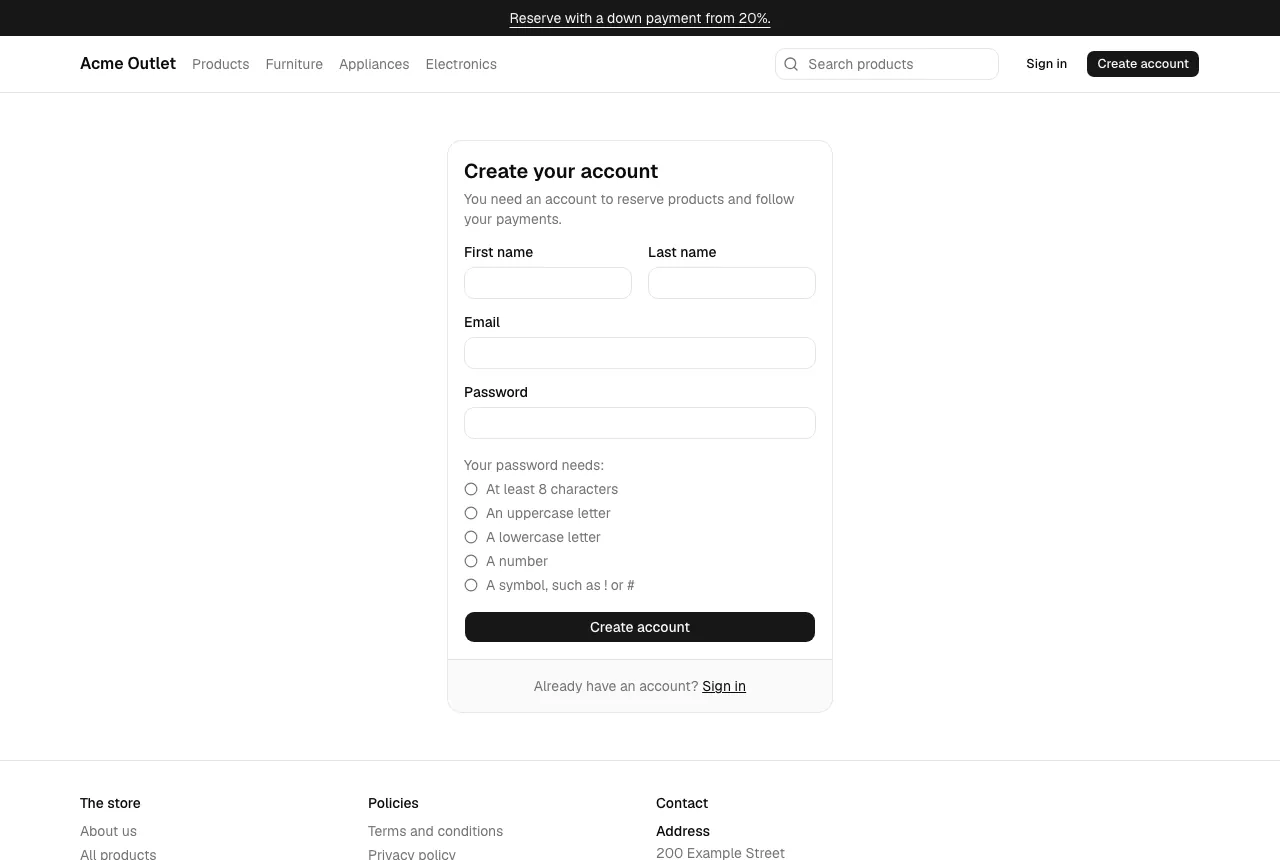Open the Products nav item
The image size is (1280, 860).
coord(220,64)
